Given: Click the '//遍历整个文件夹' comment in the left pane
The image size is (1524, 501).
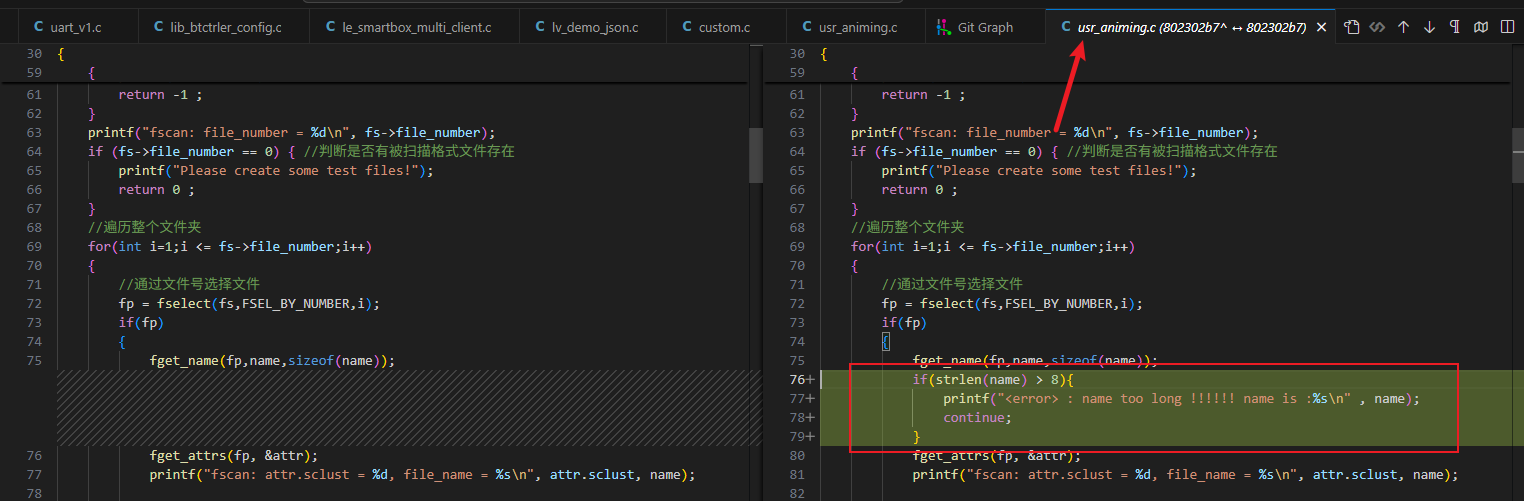Looking at the screenshot, I should point(145,227).
